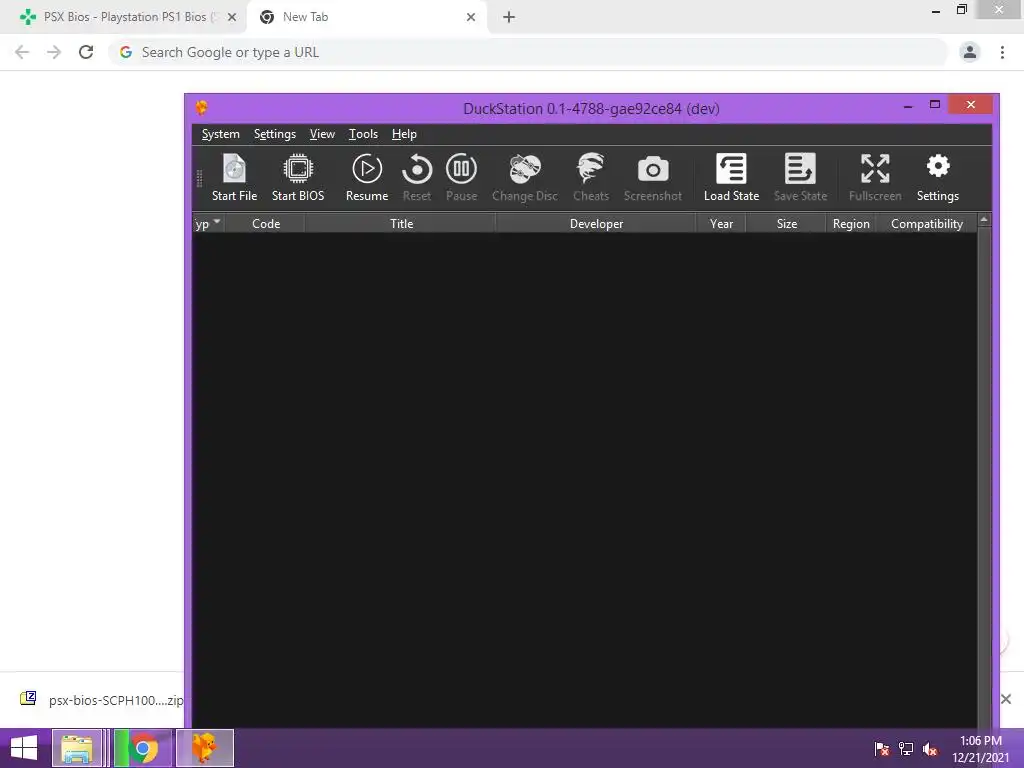1024x768 pixels.
Task: Minimize the DuckStation window
Action: pos(908,106)
